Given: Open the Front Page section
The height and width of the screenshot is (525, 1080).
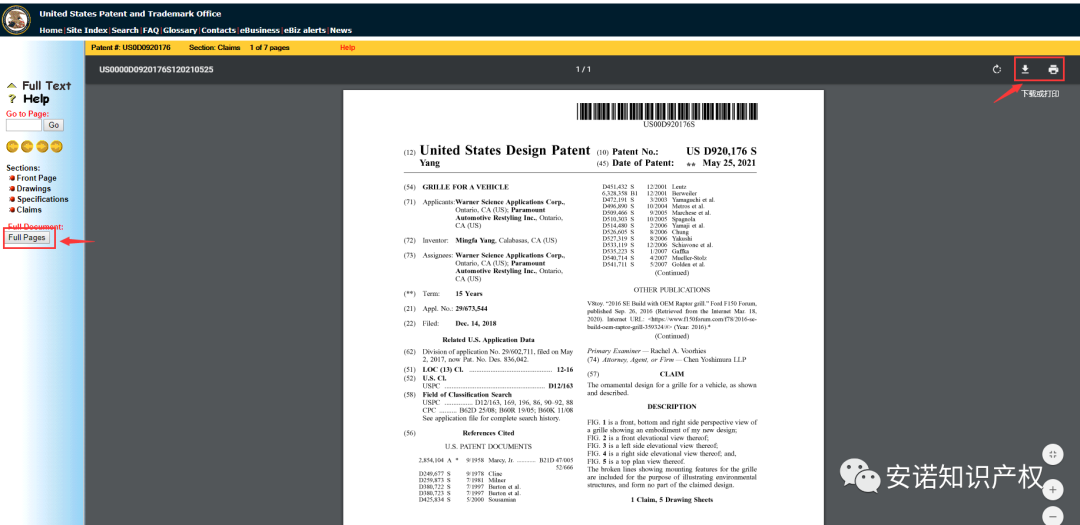Looking at the screenshot, I should click(37, 178).
